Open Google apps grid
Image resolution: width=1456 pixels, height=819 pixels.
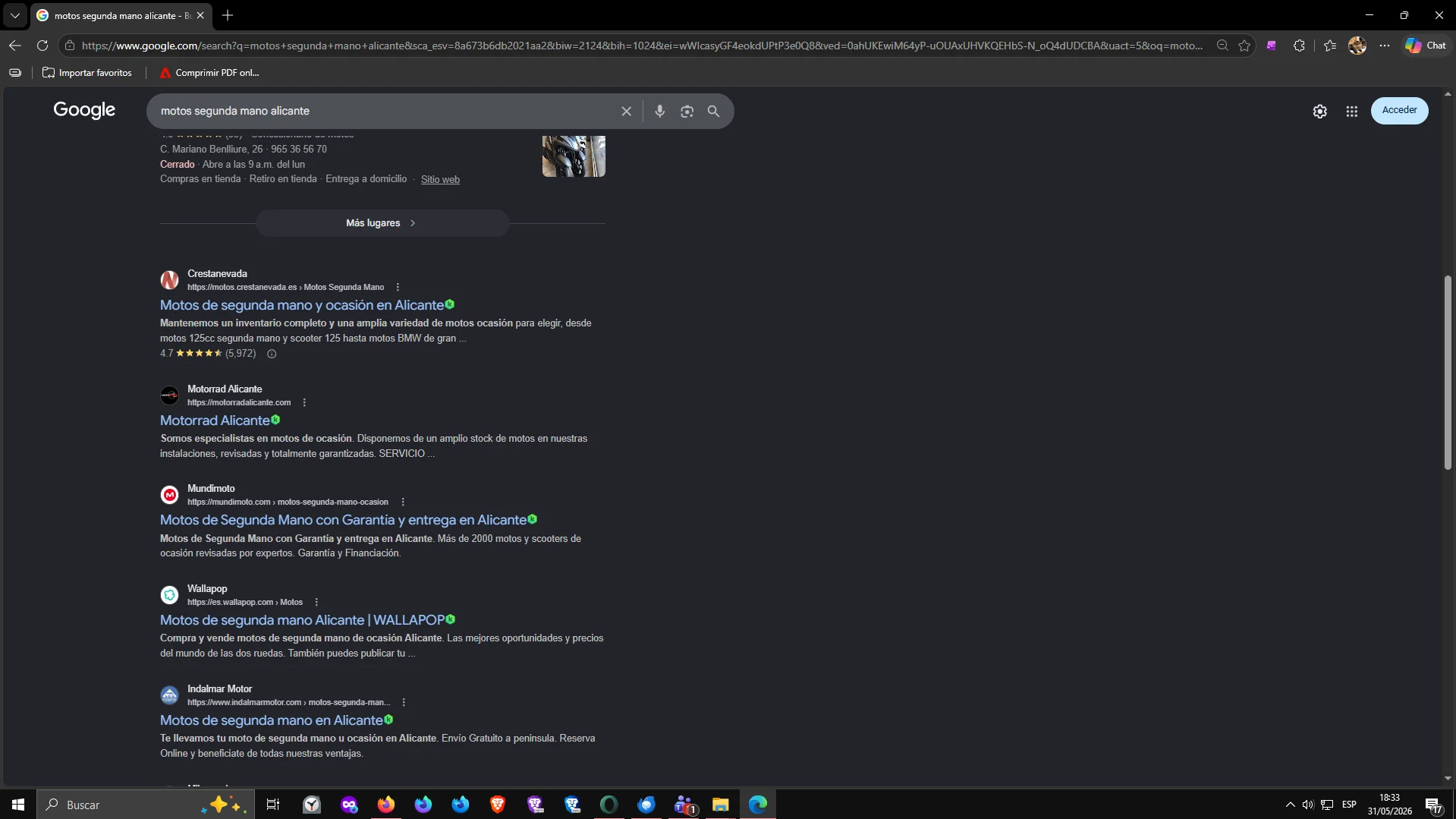(x=1352, y=111)
